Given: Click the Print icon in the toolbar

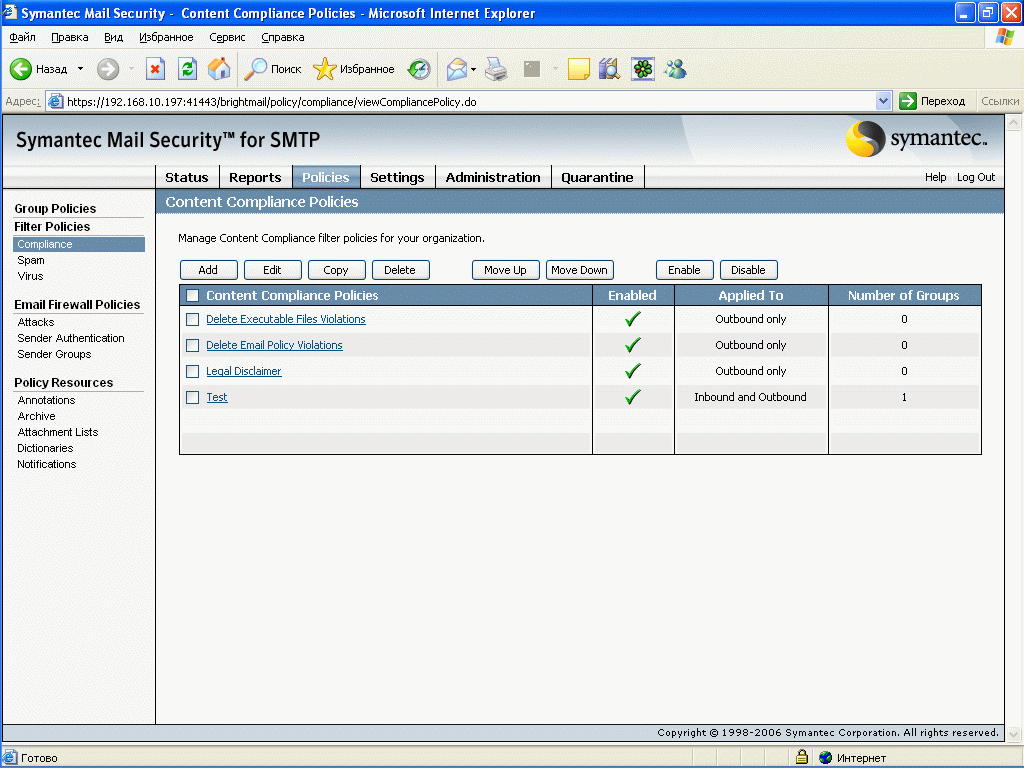Looking at the screenshot, I should (497, 69).
